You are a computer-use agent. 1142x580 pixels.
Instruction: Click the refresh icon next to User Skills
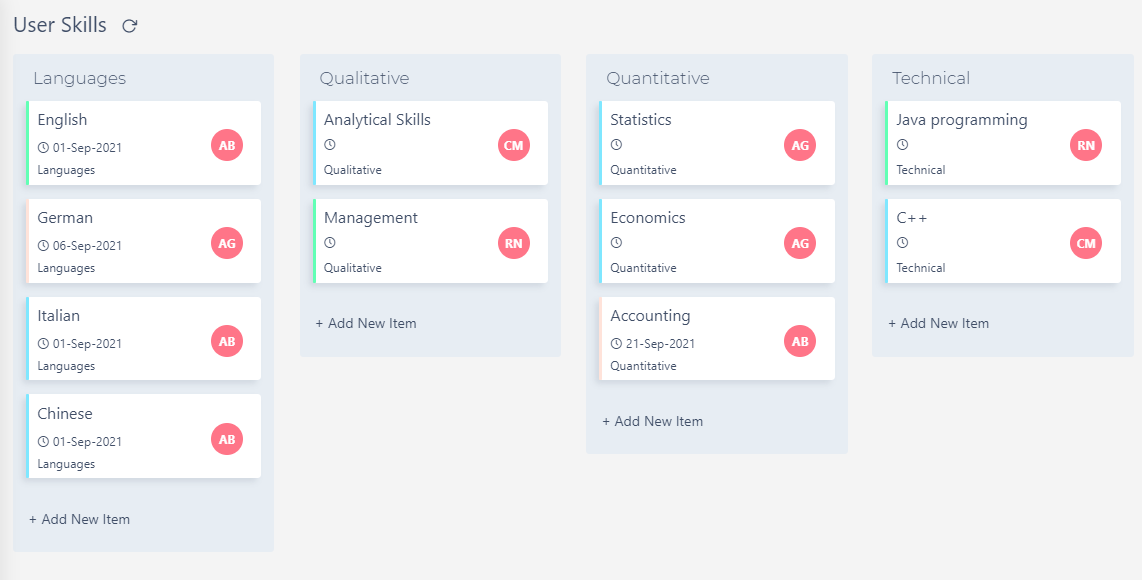point(129,26)
